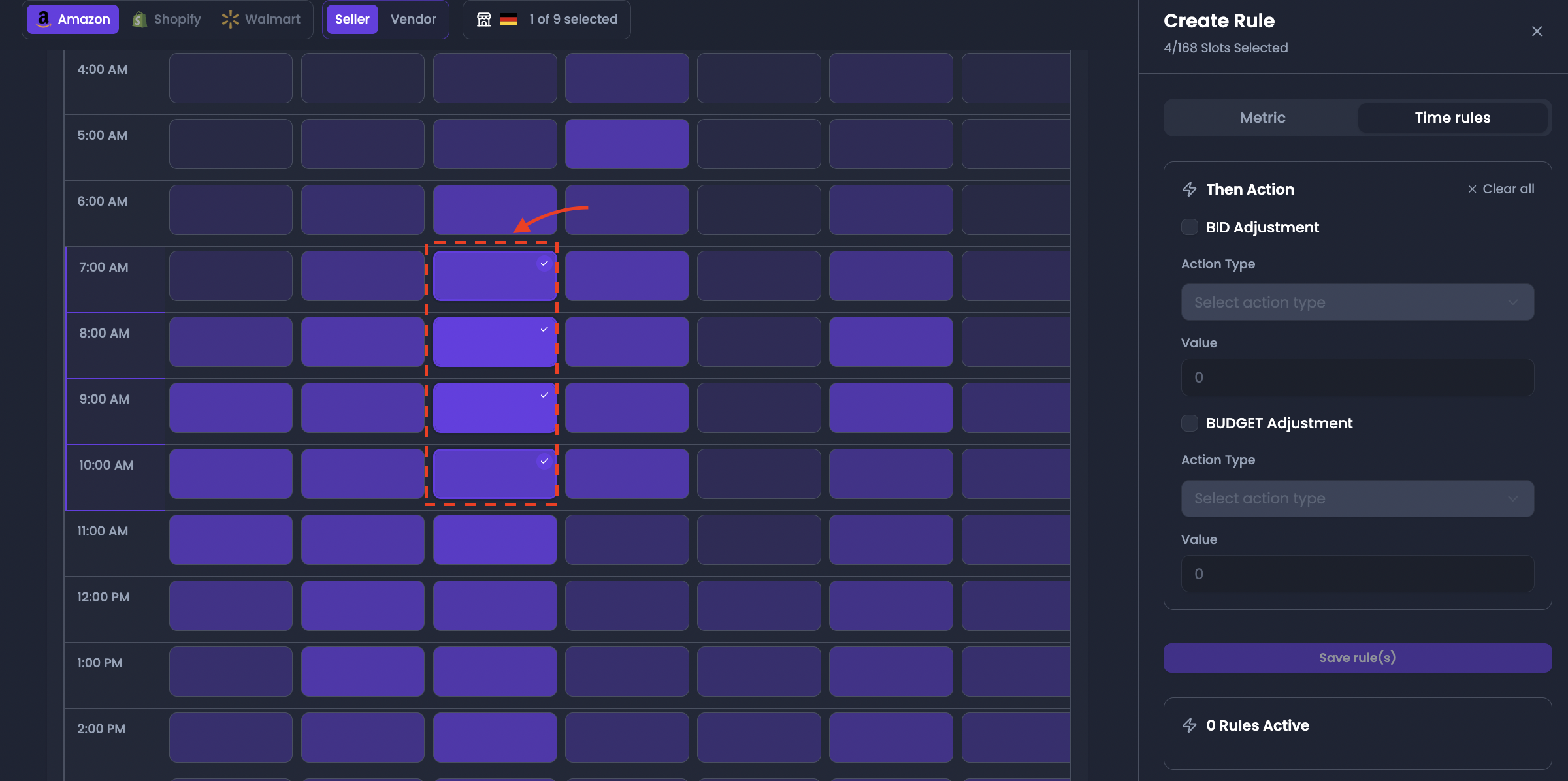The height and width of the screenshot is (781, 1568).
Task: Deselect the checked 7:00 AM slot
Action: [x=495, y=276]
